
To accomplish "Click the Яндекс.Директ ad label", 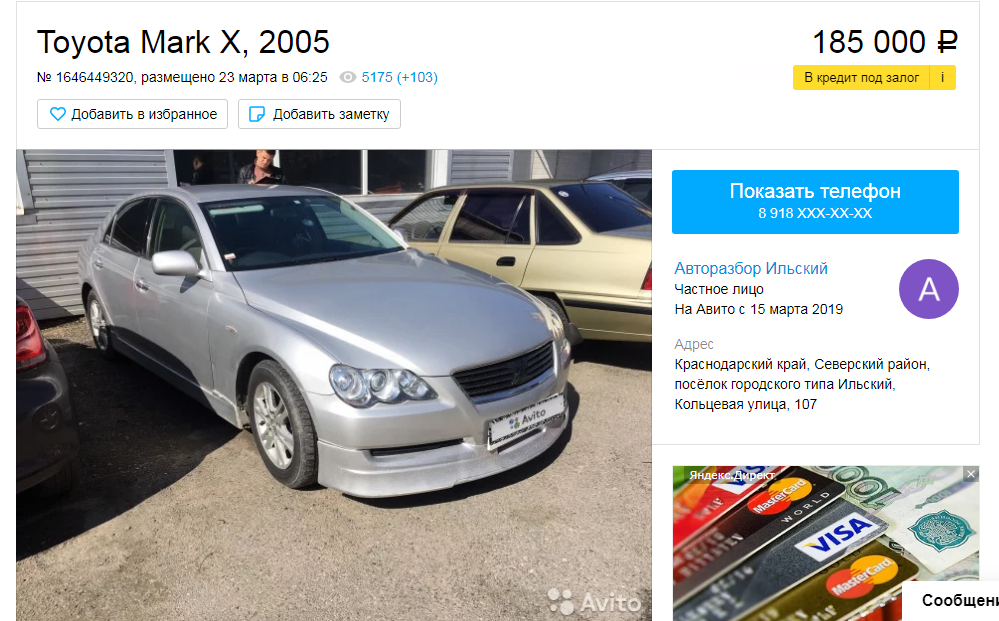I will 732,475.
